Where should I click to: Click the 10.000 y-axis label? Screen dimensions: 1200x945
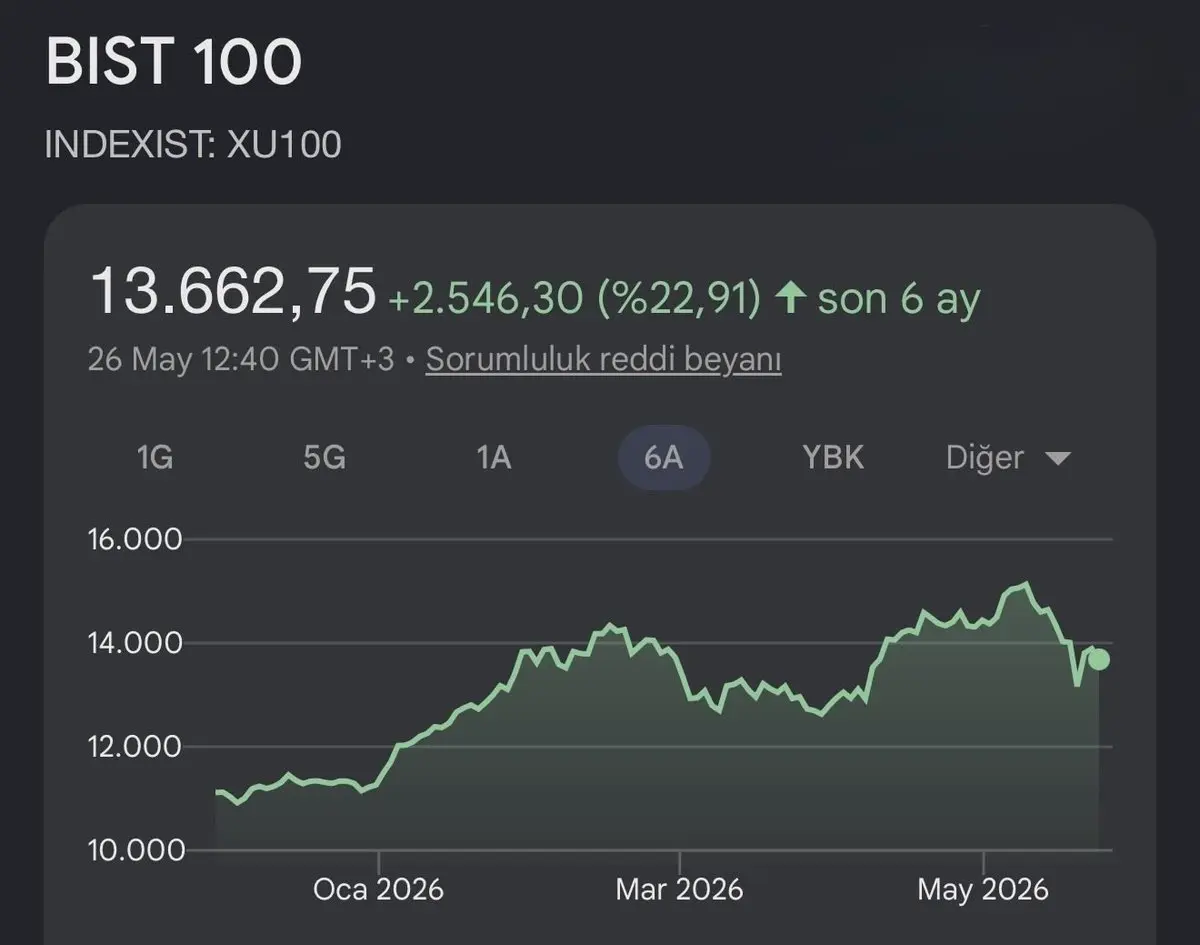coord(135,851)
